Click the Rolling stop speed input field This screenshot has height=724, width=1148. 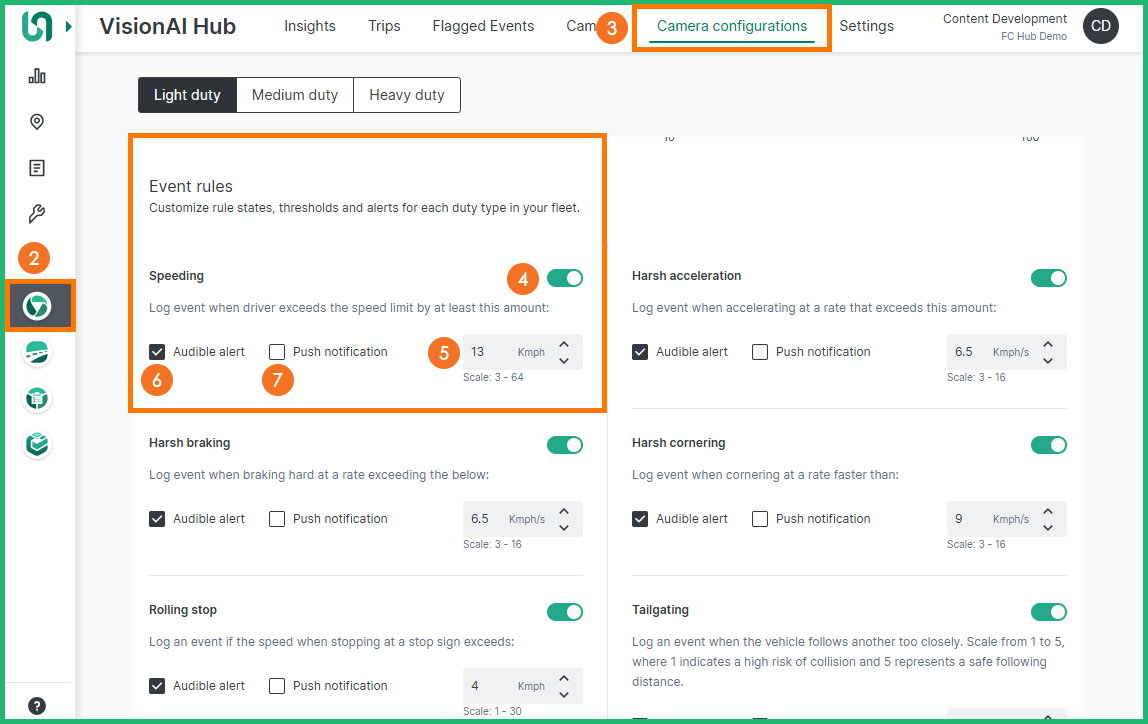pos(488,686)
